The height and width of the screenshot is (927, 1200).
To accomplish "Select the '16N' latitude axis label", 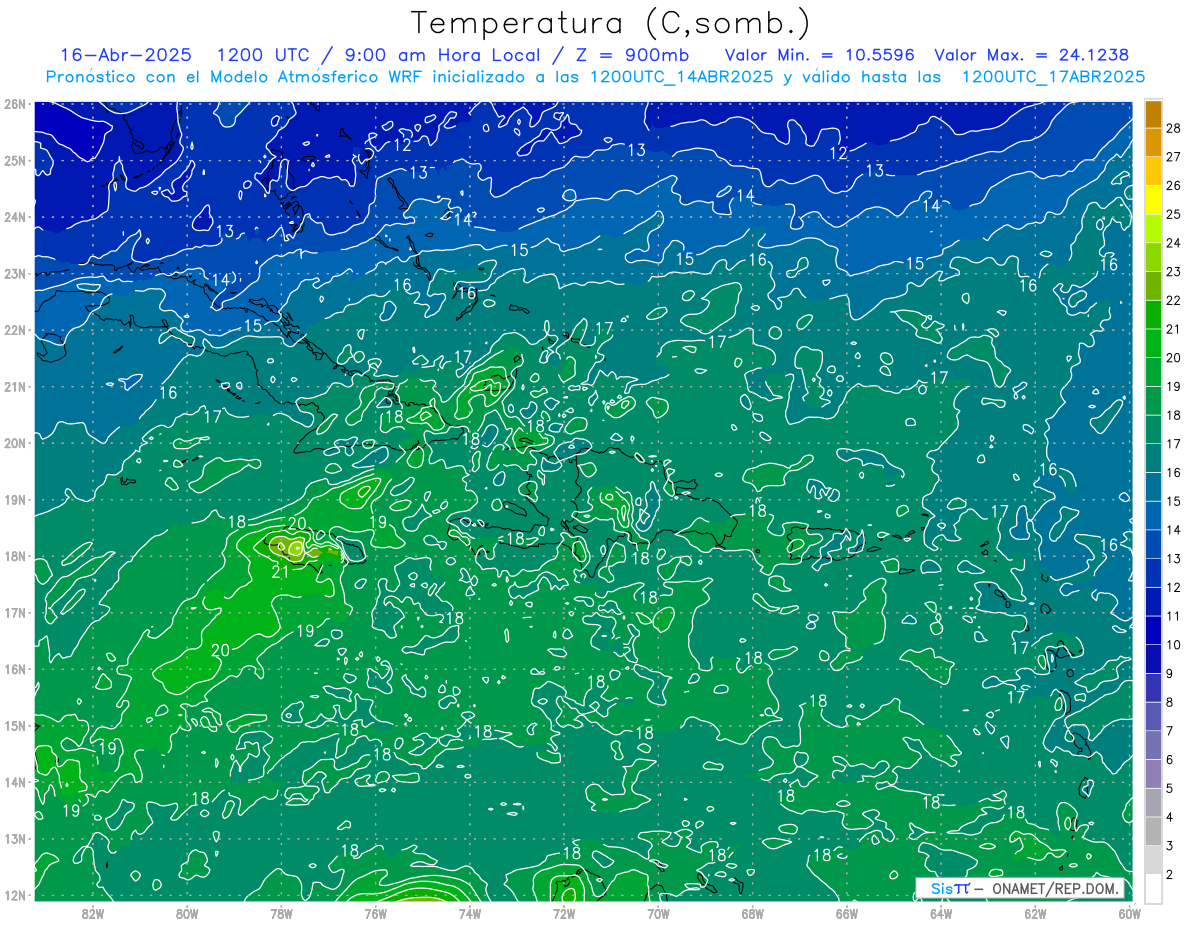I will click(14, 669).
